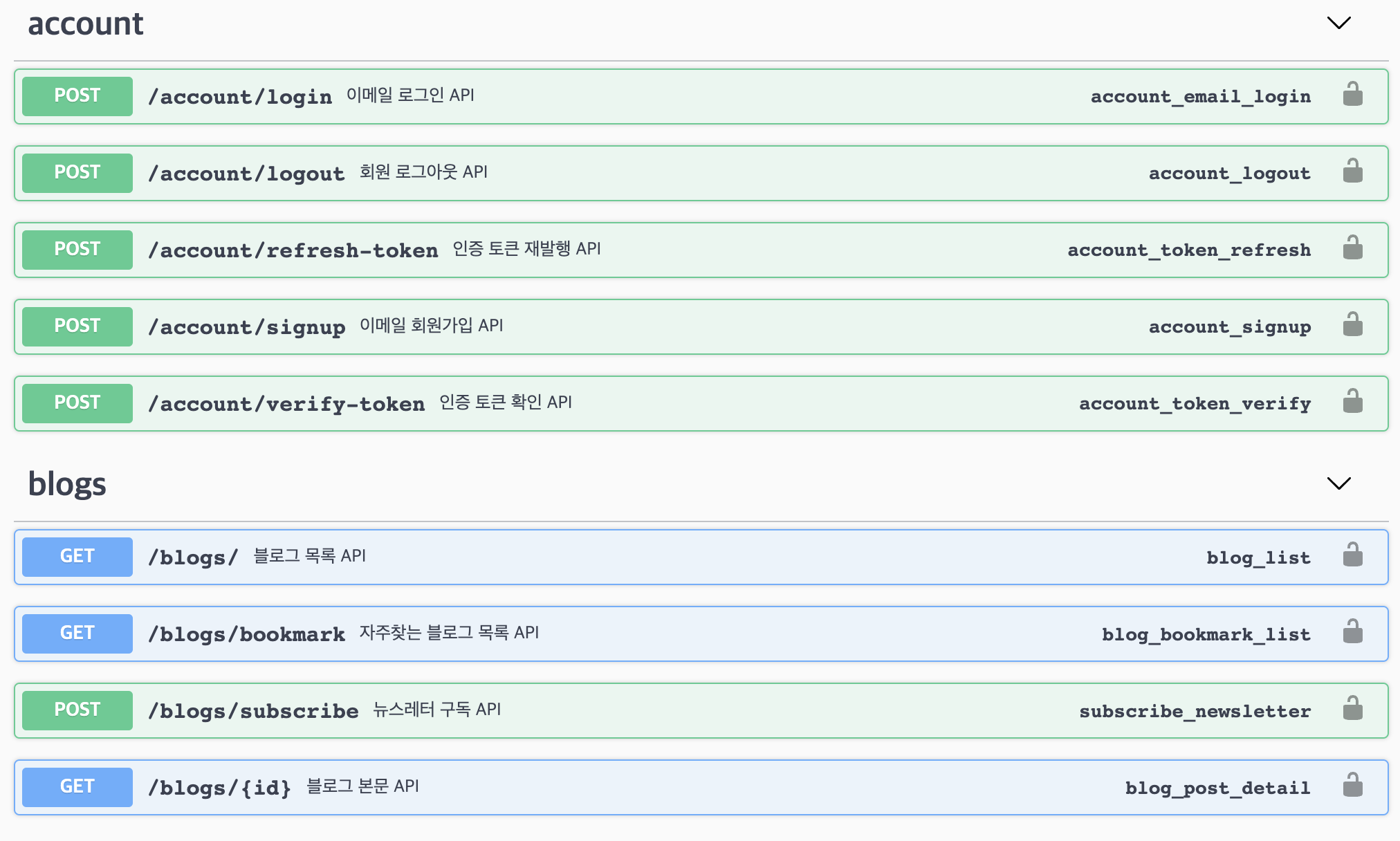This screenshot has height=841, width=1400.
Task: Click lock icon for account_logout endpoint
Action: tap(1352, 172)
